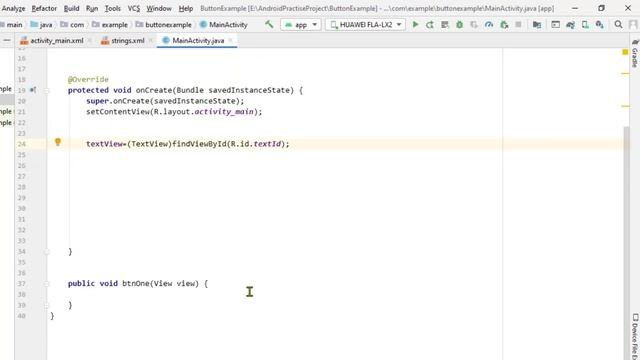Click line number 38 in the gutter

(x=22, y=294)
